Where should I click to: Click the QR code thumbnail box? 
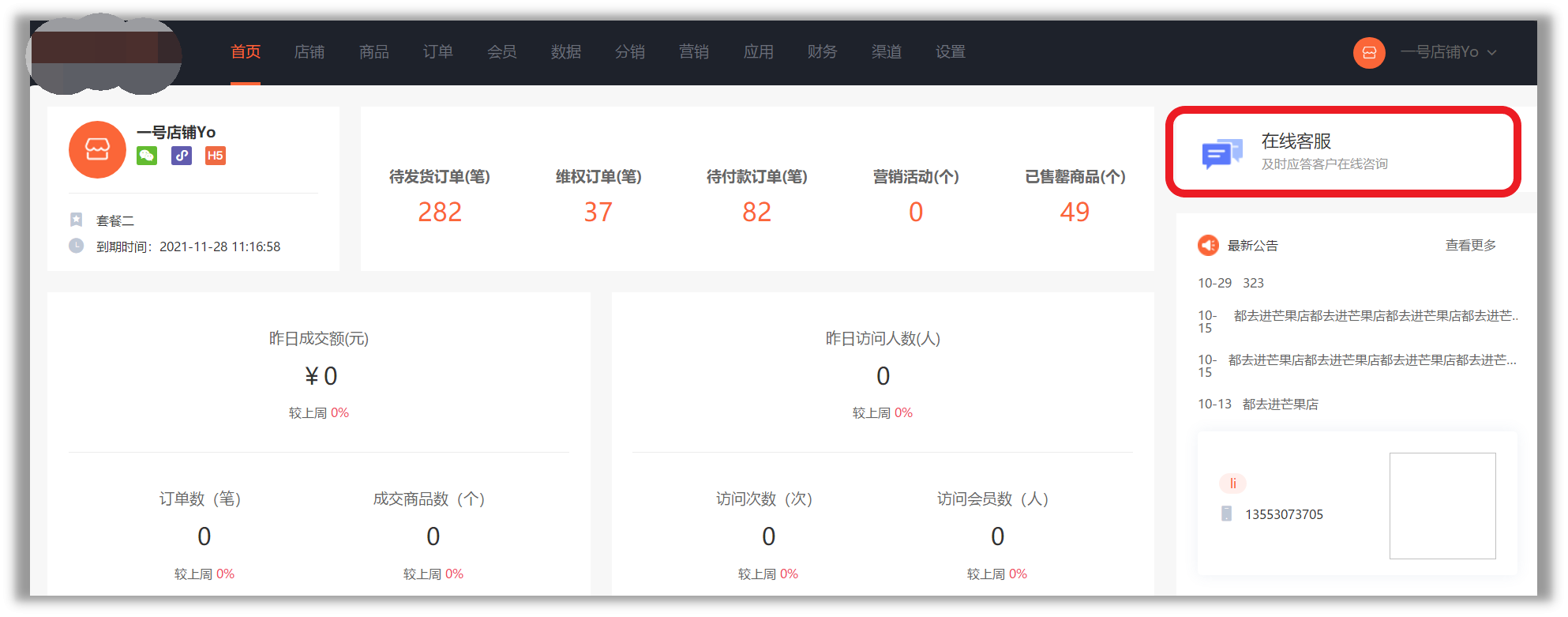1442,506
